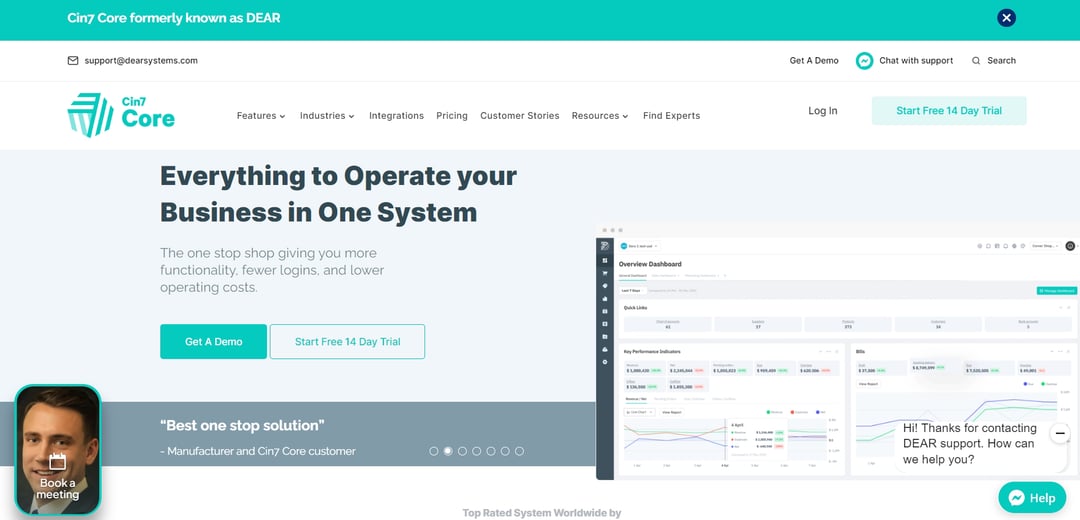The width and height of the screenshot is (1080, 520).
Task: Click the 'Cin7 Core formerly known as DEAR' banner text
Action: [174, 19]
